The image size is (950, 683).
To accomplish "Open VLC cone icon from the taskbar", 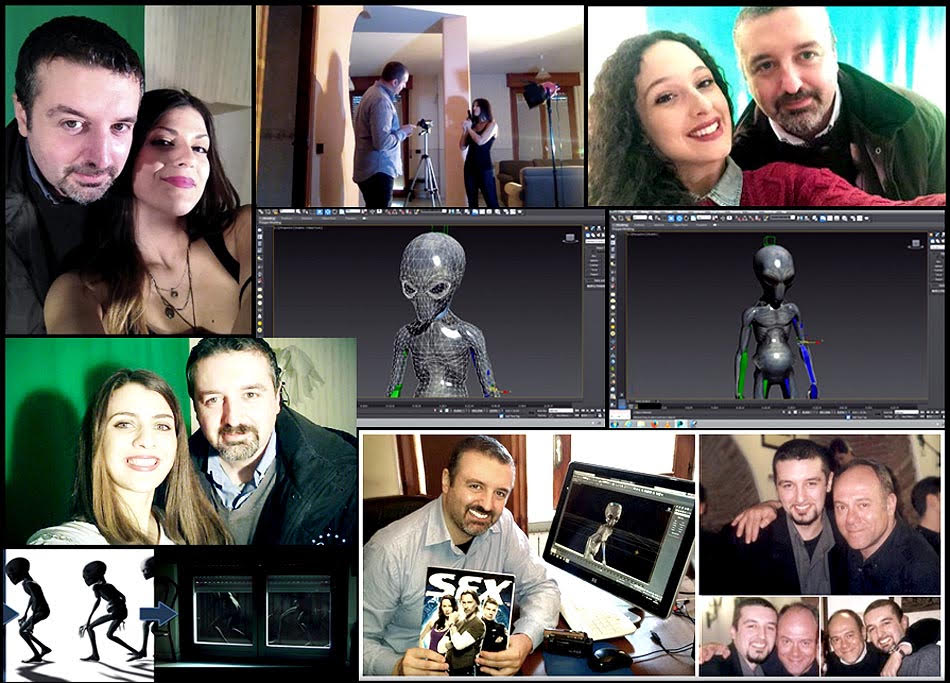I will (667, 424).
